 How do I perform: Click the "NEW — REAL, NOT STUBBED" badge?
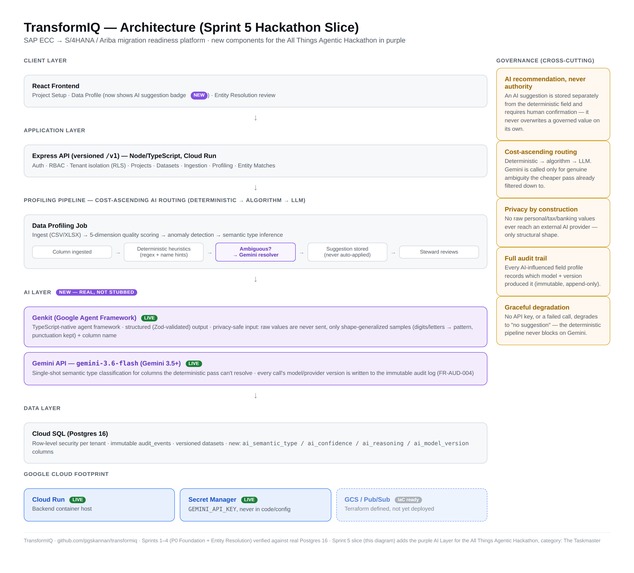[96, 292]
